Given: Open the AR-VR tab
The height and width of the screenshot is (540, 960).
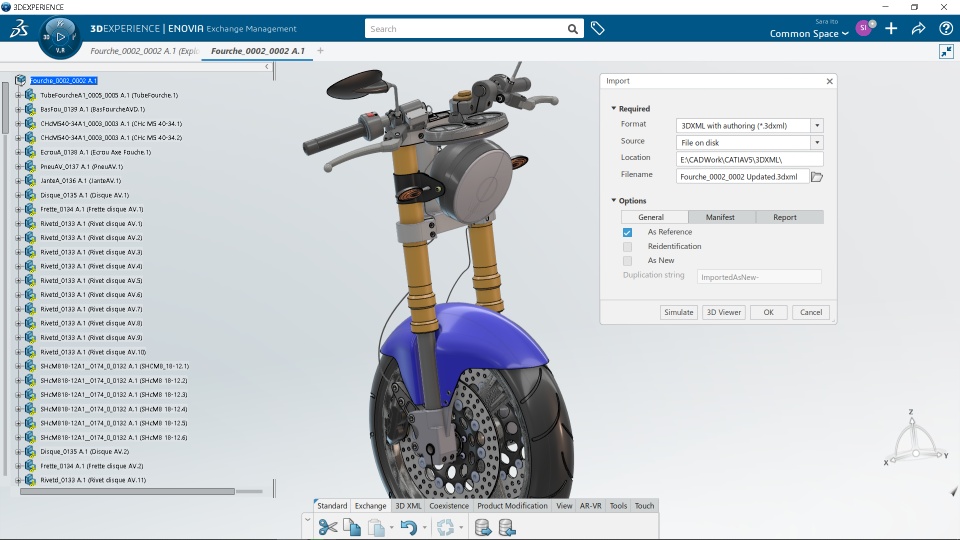Looking at the screenshot, I should [x=591, y=506].
